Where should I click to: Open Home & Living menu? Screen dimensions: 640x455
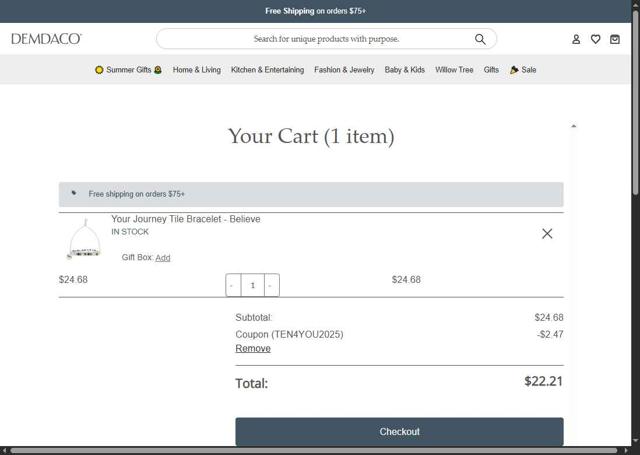tap(197, 70)
